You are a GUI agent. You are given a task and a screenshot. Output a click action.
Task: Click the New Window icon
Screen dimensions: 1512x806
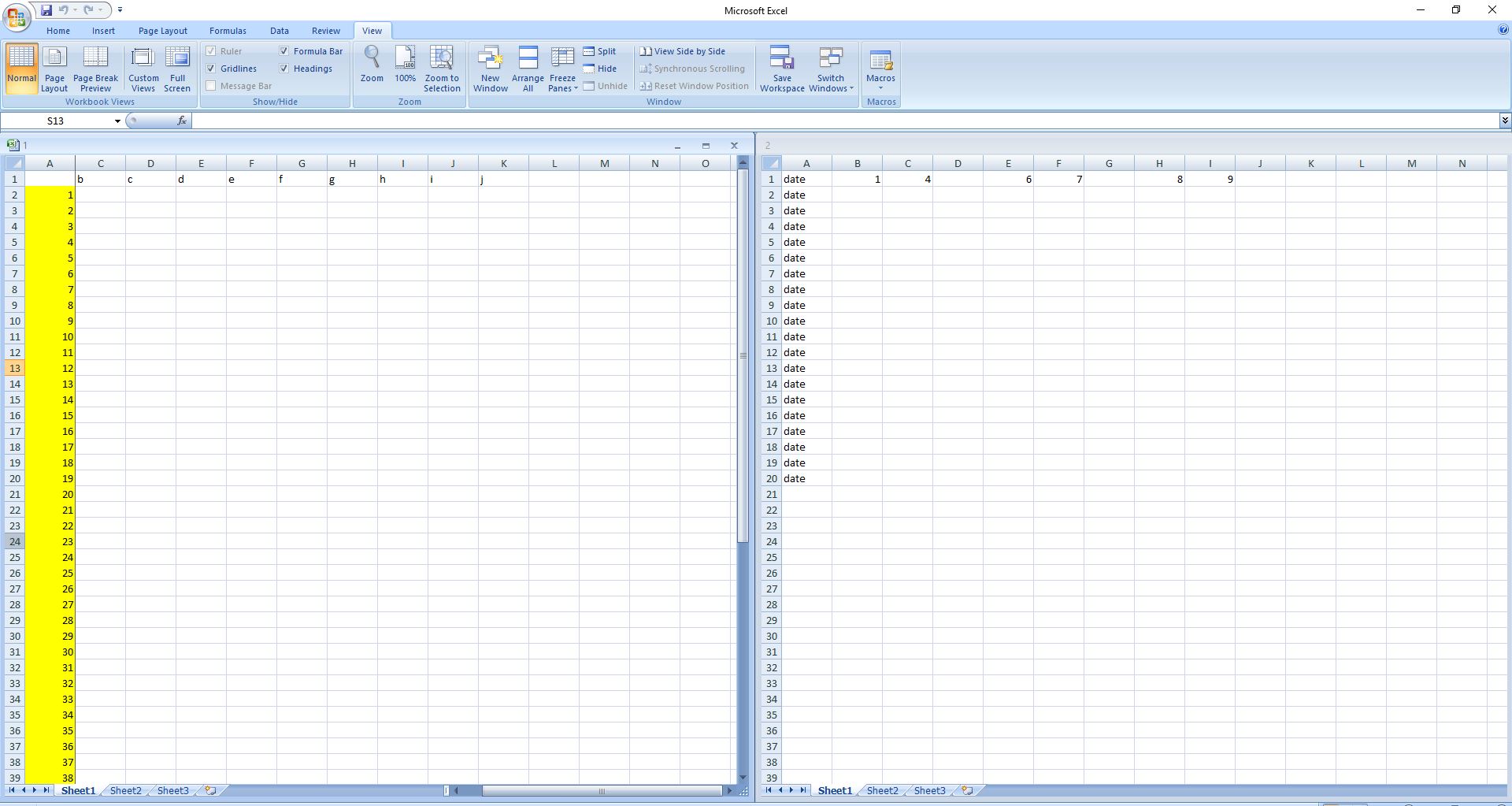click(490, 69)
